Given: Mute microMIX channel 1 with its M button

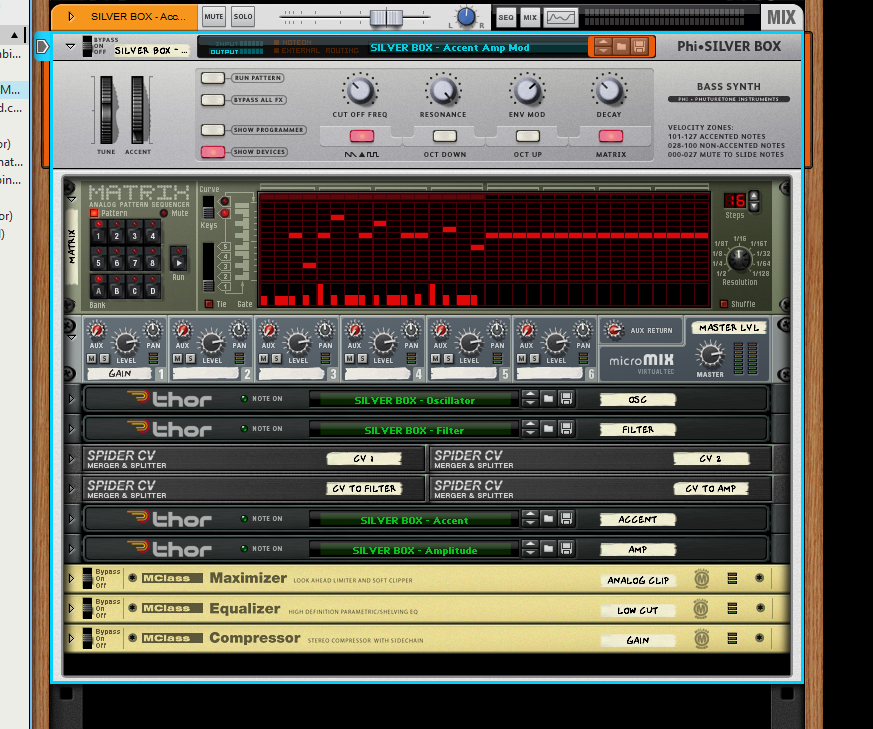Looking at the screenshot, I should pos(92,359).
